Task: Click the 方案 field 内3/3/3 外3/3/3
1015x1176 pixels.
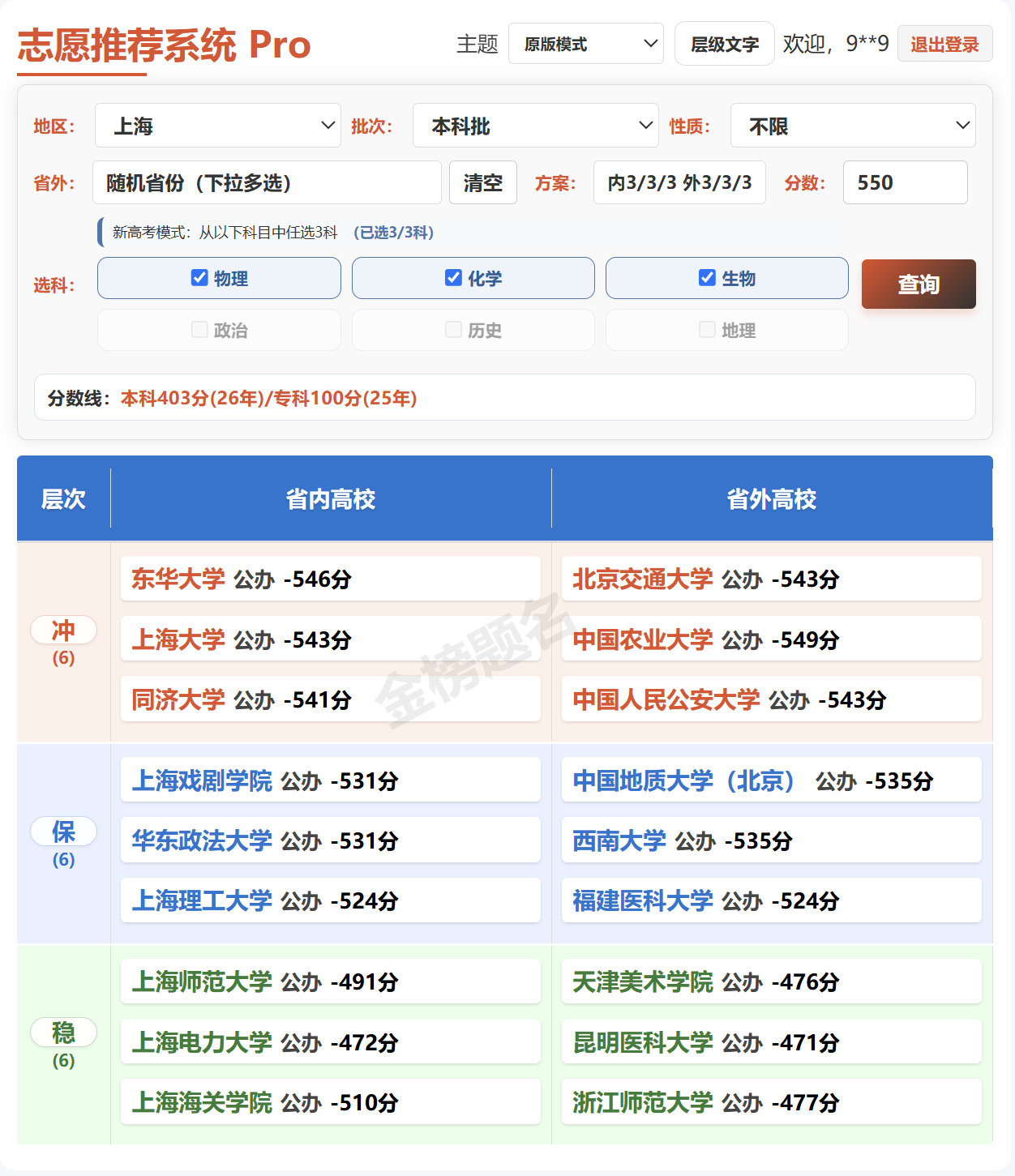Action: point(679,182)
